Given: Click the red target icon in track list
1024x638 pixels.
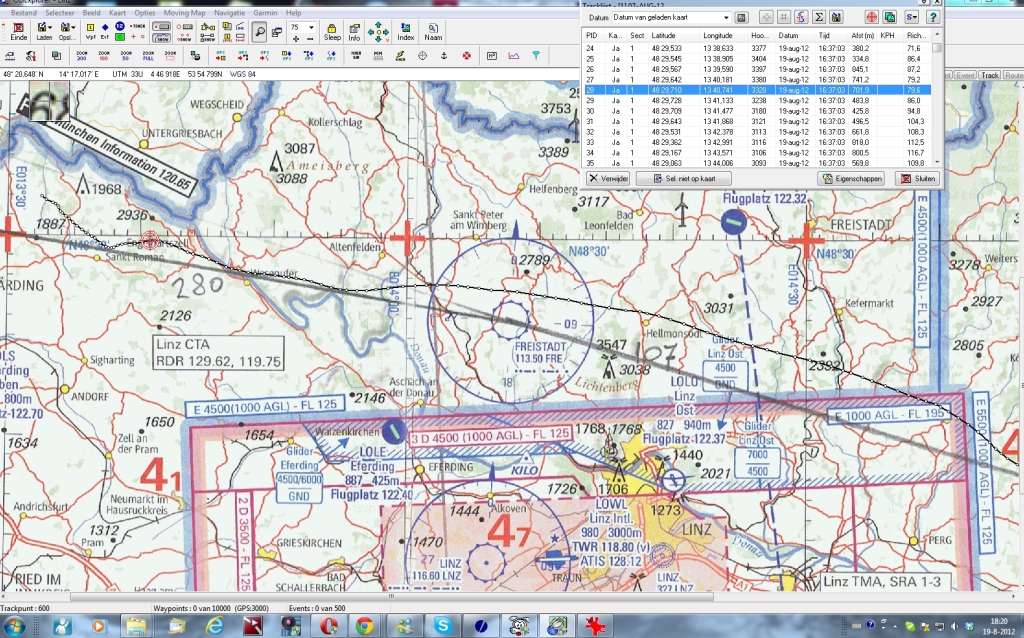Looking at the screenshot, I should (x=870, y=17).
